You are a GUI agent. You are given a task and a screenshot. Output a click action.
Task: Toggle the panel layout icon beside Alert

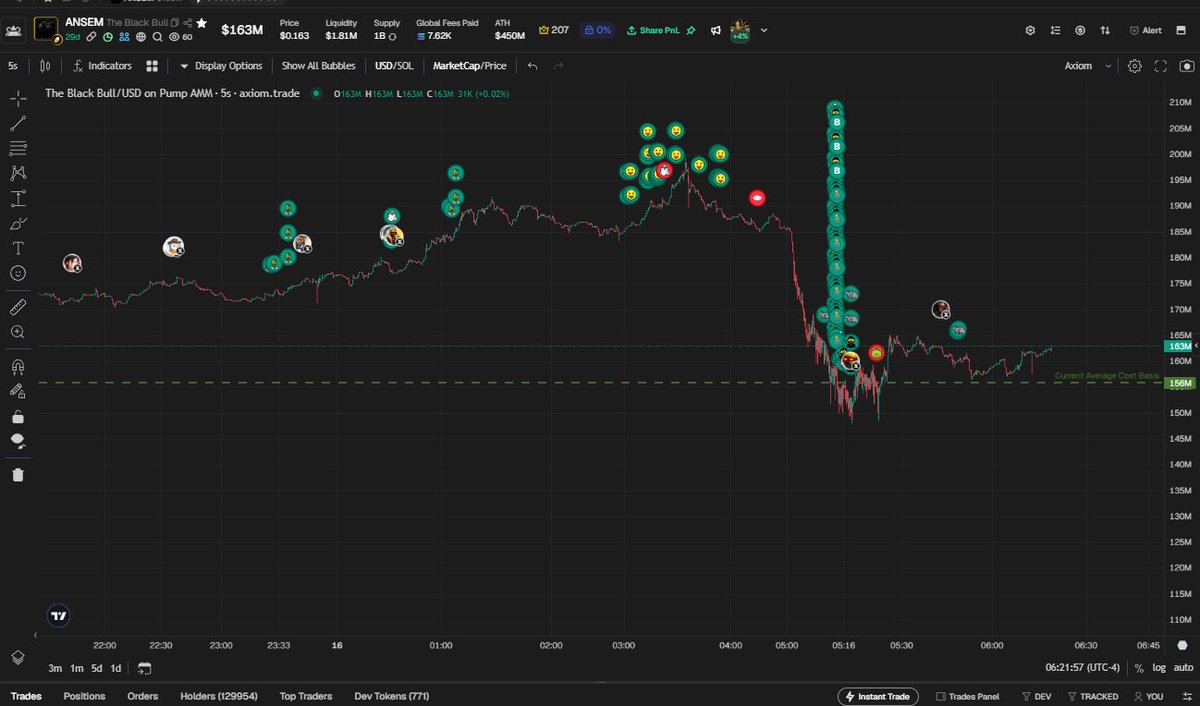(1182, 30)
